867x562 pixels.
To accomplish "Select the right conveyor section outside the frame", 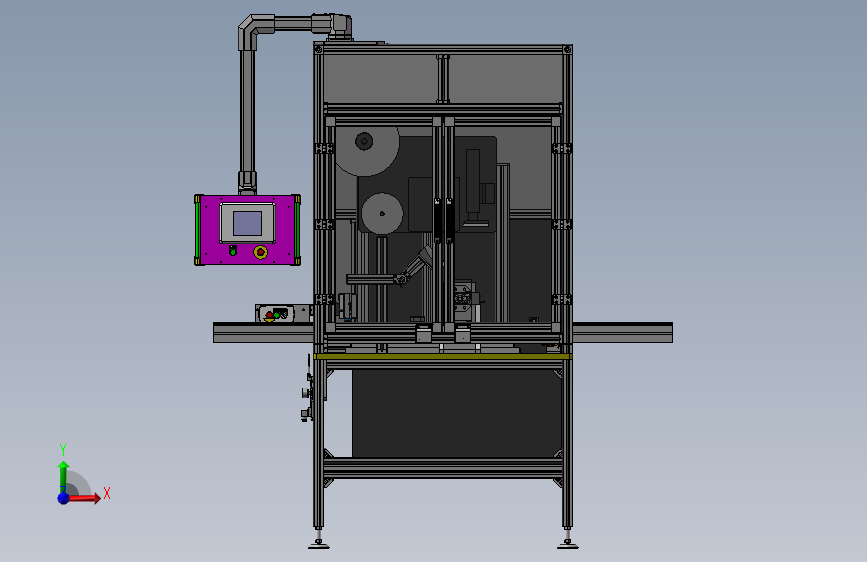I will coord(623,332).
